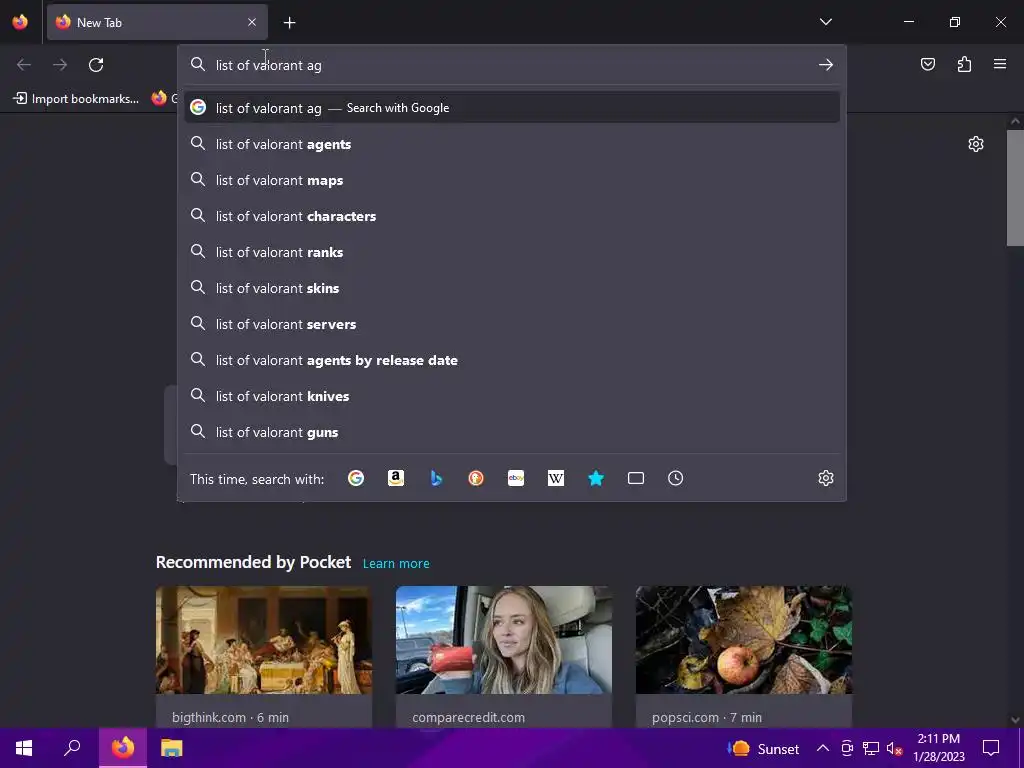Choose 'list of valorant agents by release date'
The image size is (1024, 768).
click(x=512, y=360)
